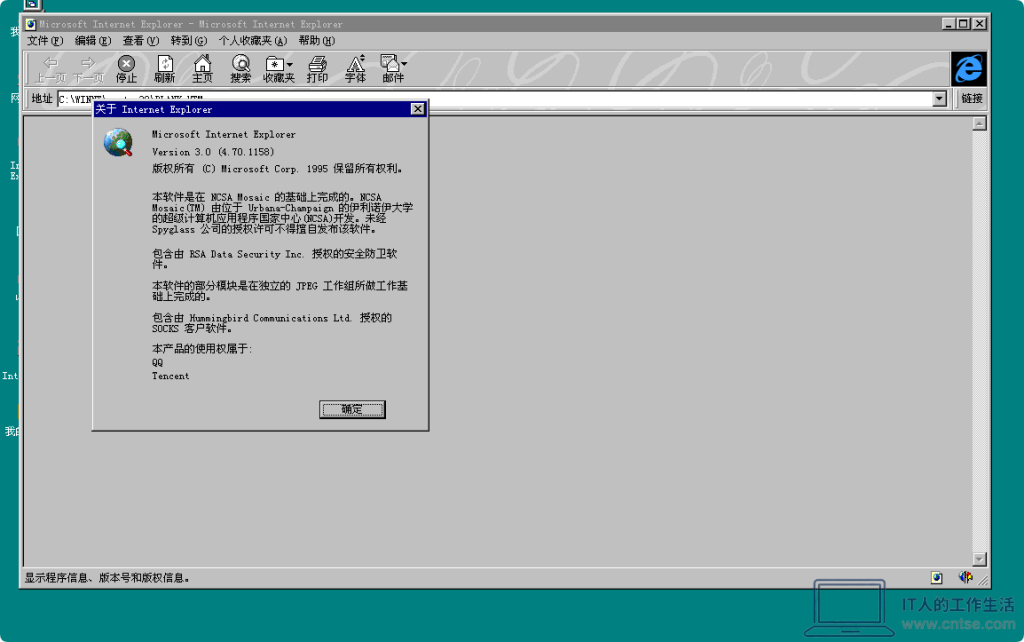Click the Forward (下一页) toolbar icon
Screen dimensions: 1024x642
click(x=88, y=69)
